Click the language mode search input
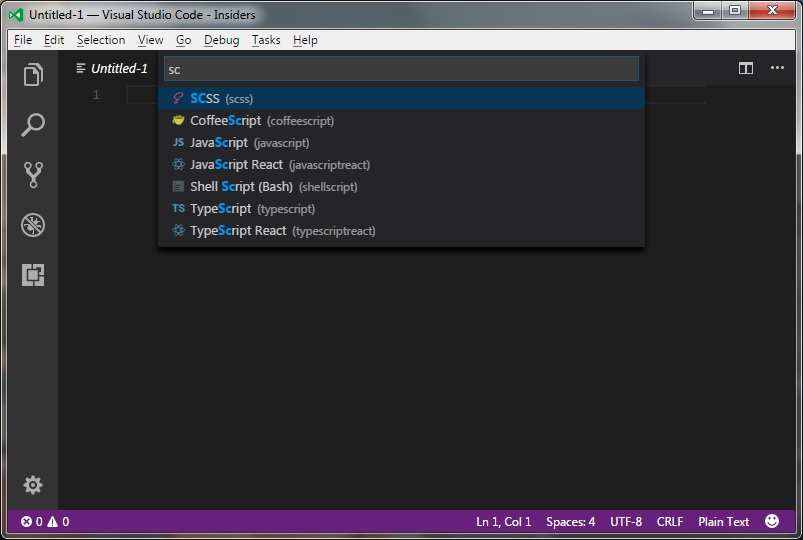803x540 pixels. (401, 69)
